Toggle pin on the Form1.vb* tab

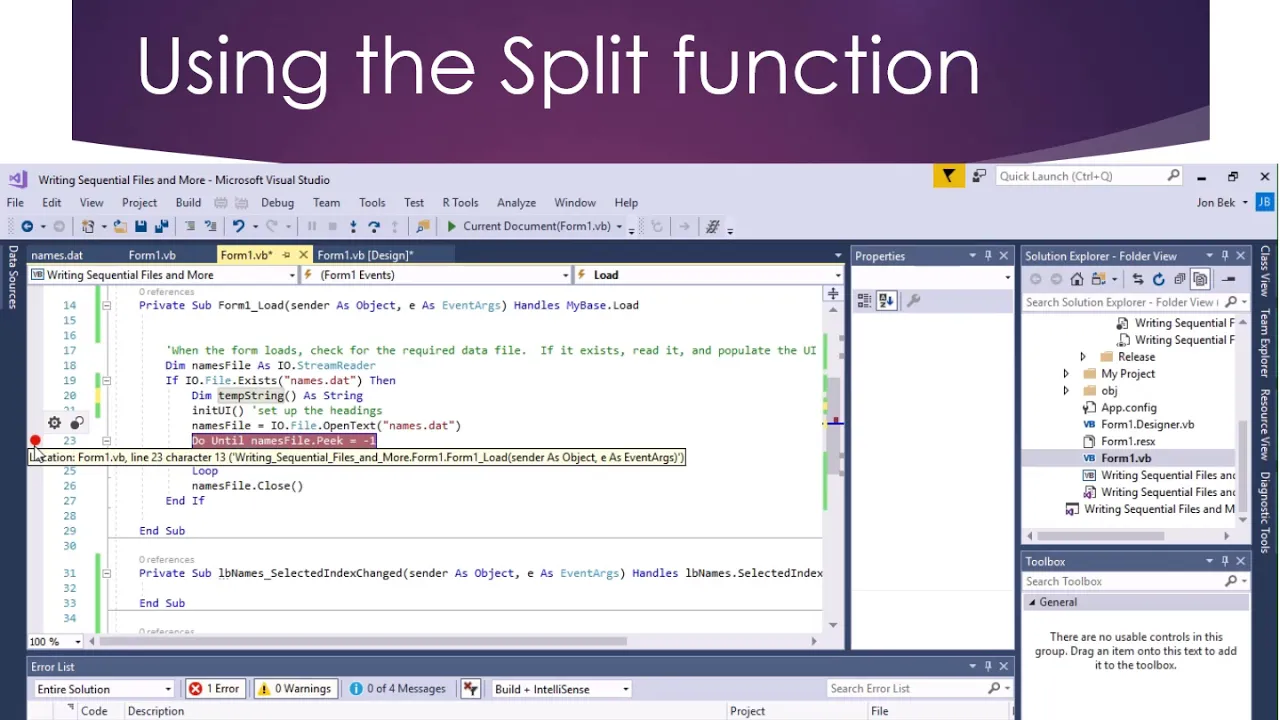(286, 256)
